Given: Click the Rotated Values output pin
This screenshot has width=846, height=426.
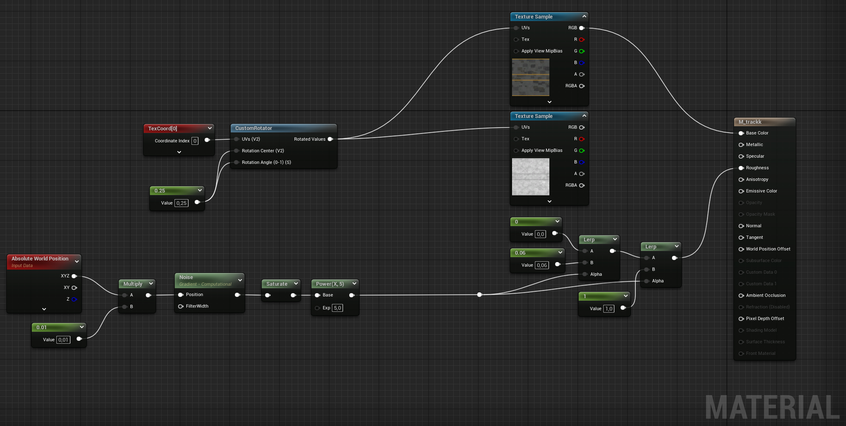Looking at the screenshot, I should click(x=331, y=139).
